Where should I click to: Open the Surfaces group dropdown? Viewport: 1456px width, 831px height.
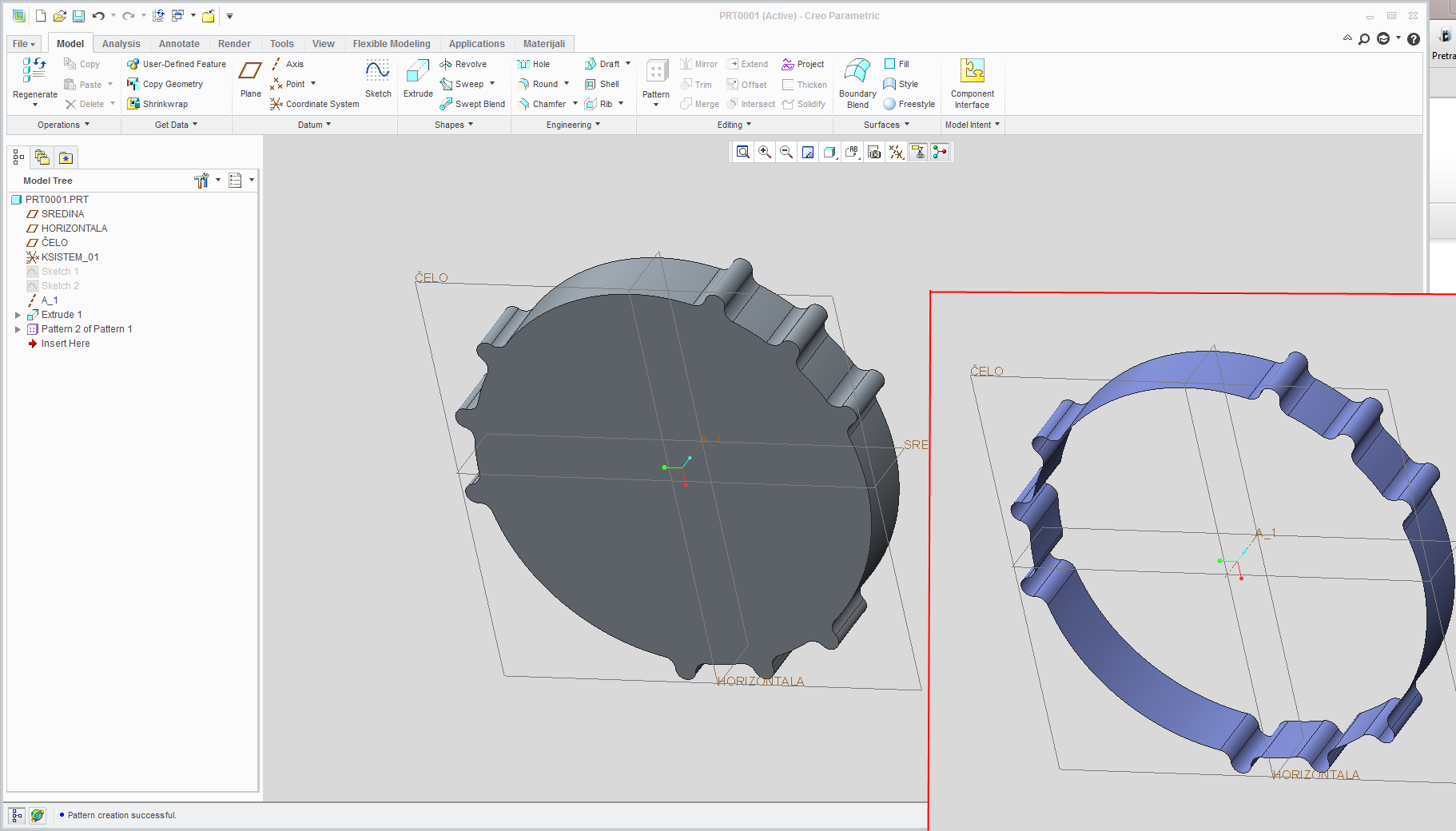pos(886,125)
